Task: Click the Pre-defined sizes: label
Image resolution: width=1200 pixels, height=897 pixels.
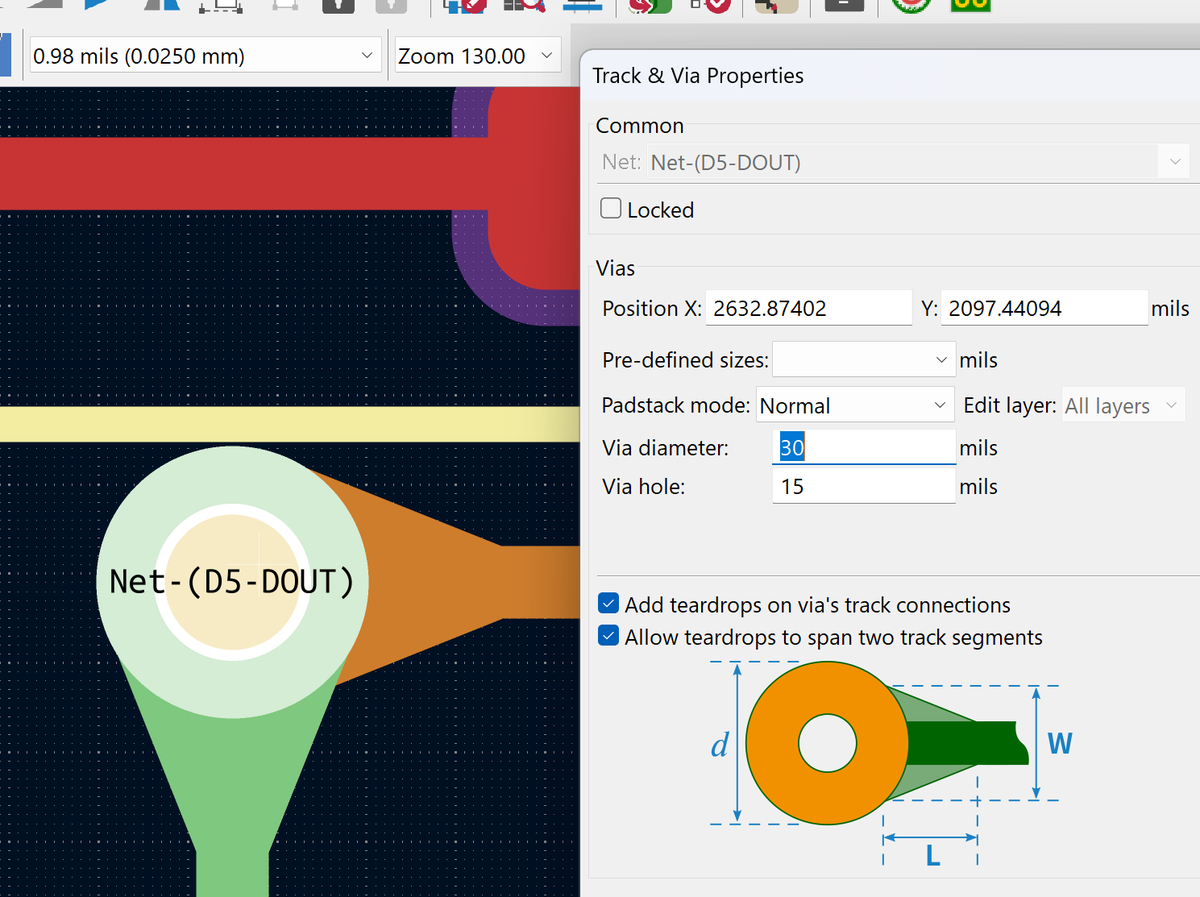Action: coord(686,360)
